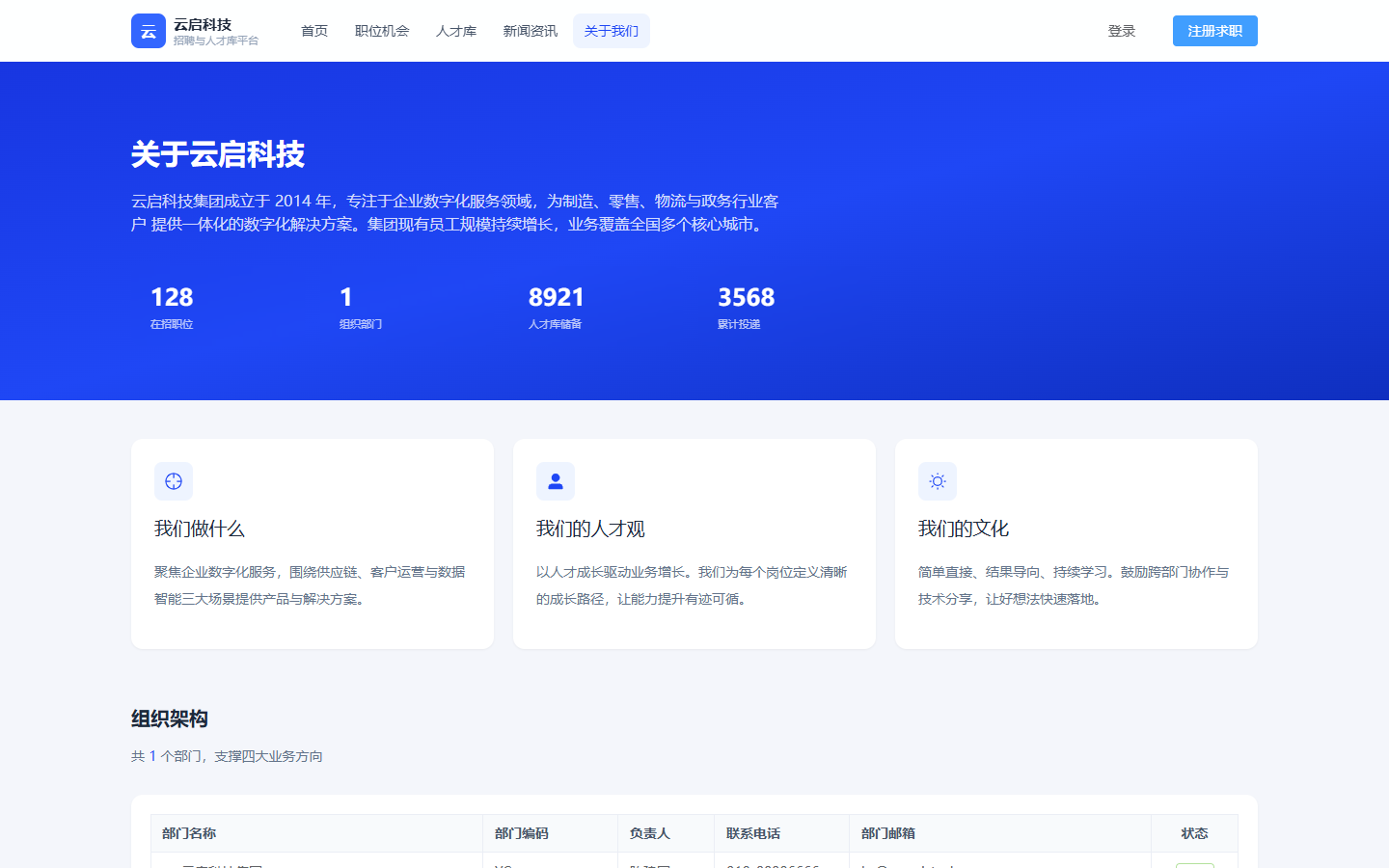Click the 128 在招职位 statistic

[172, 307]
